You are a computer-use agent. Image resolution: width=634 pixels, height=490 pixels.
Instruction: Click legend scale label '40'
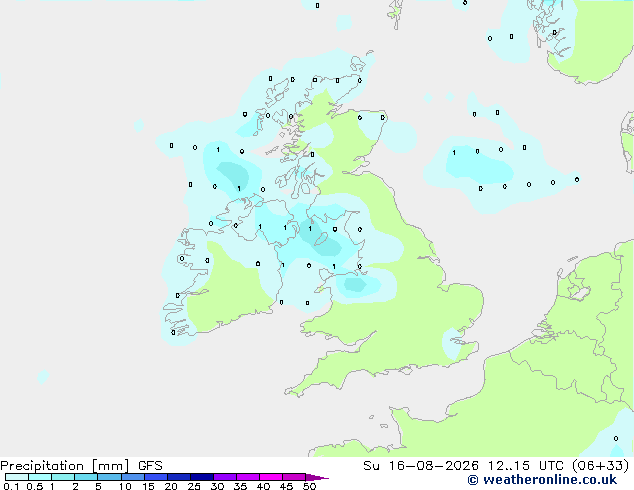click(x=263, y=486)
